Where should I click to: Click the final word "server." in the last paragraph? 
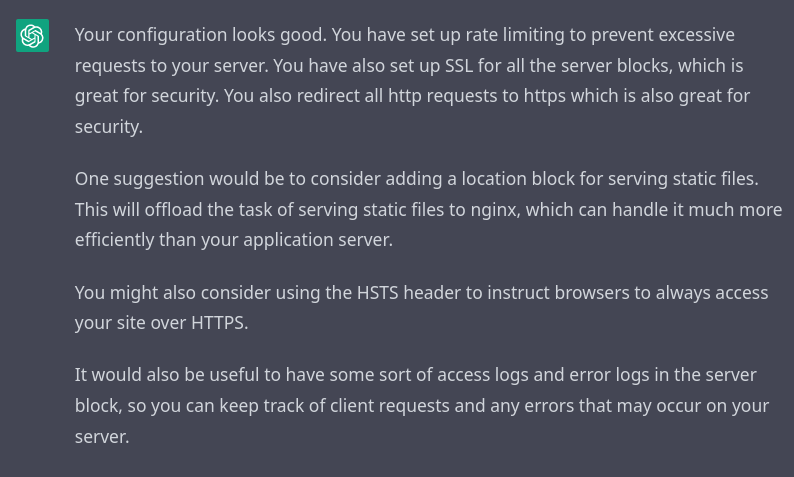102,438
